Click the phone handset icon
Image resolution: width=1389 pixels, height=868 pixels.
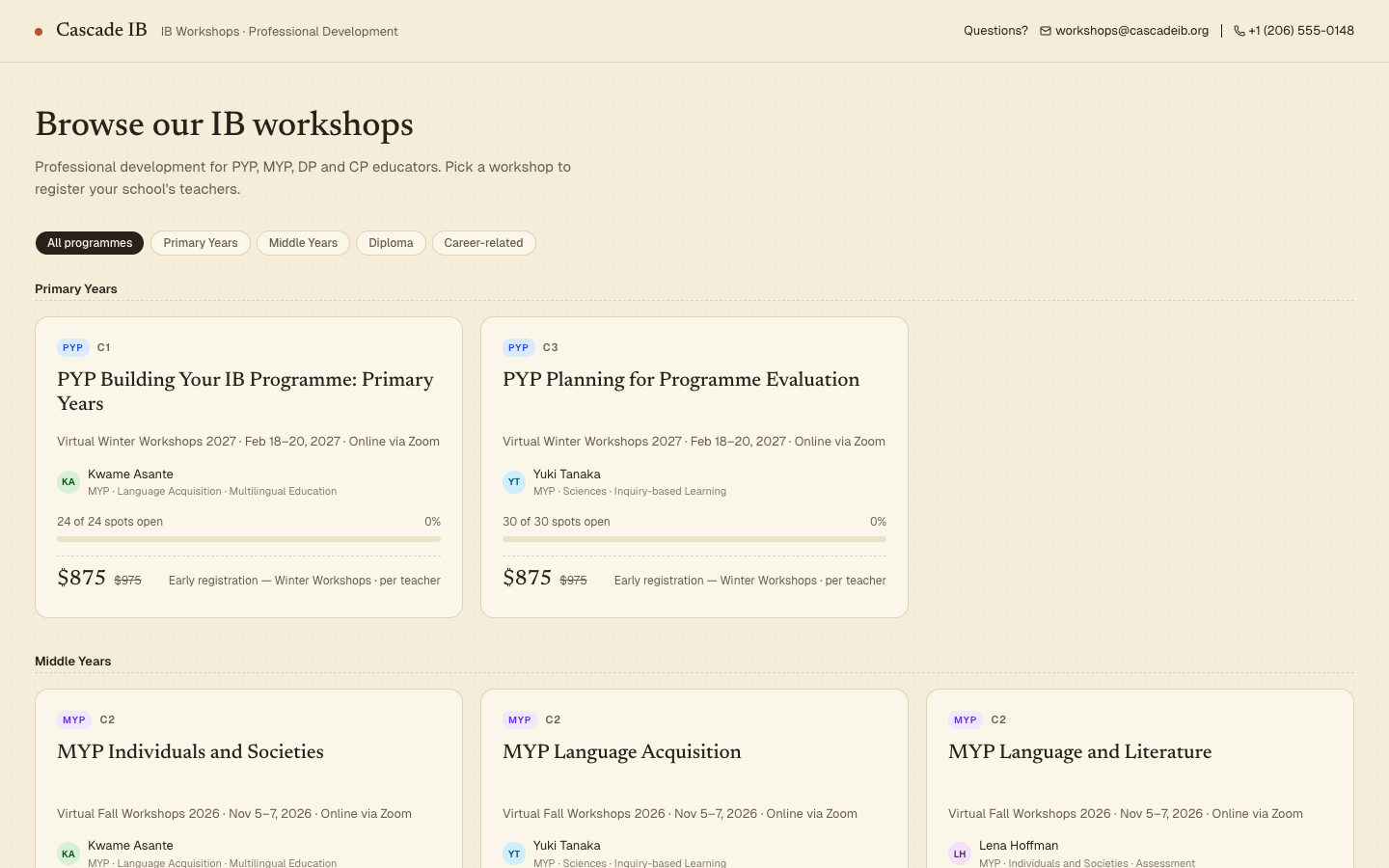pyautogui.click(x=1239, y=31)
